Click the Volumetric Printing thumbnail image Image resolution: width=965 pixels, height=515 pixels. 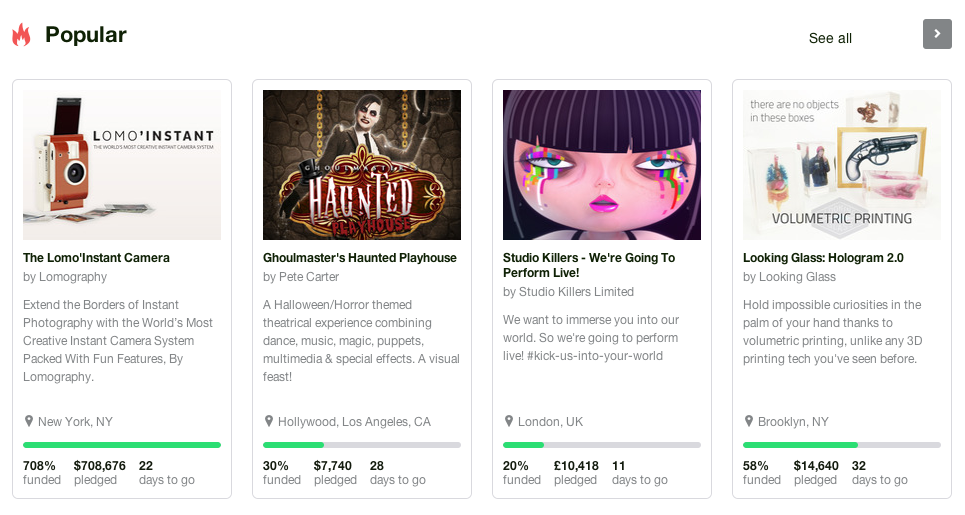[842, 165]
